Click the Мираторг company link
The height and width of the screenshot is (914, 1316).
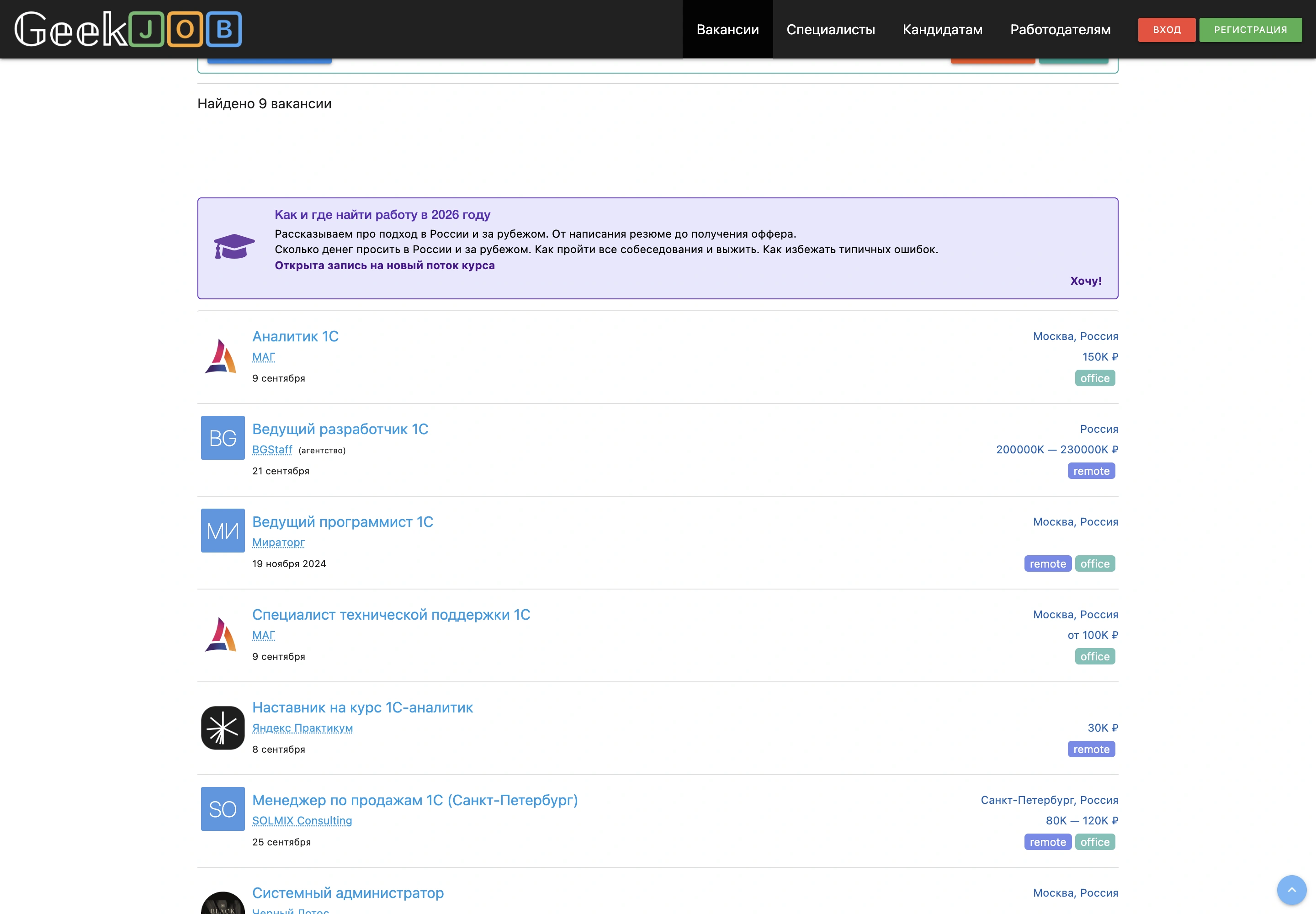[278, 542]
